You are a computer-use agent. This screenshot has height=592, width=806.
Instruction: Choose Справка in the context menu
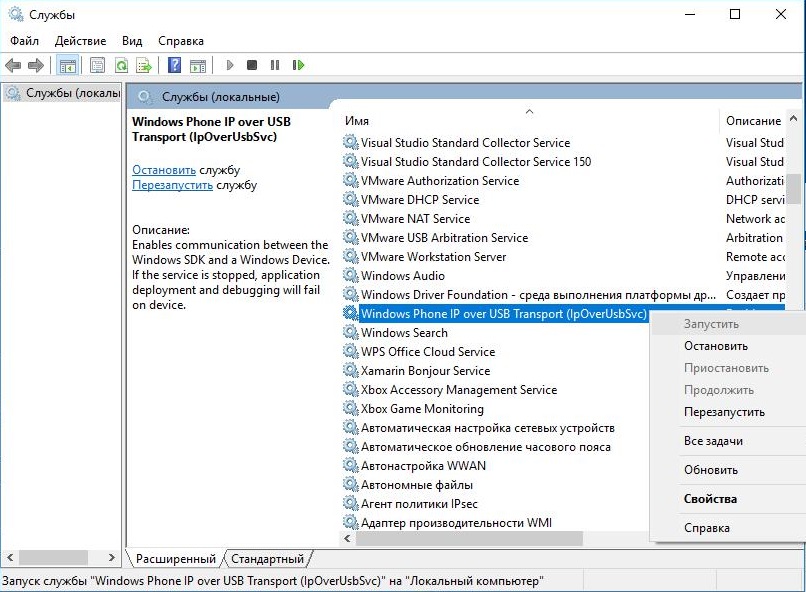click(707, 528)
